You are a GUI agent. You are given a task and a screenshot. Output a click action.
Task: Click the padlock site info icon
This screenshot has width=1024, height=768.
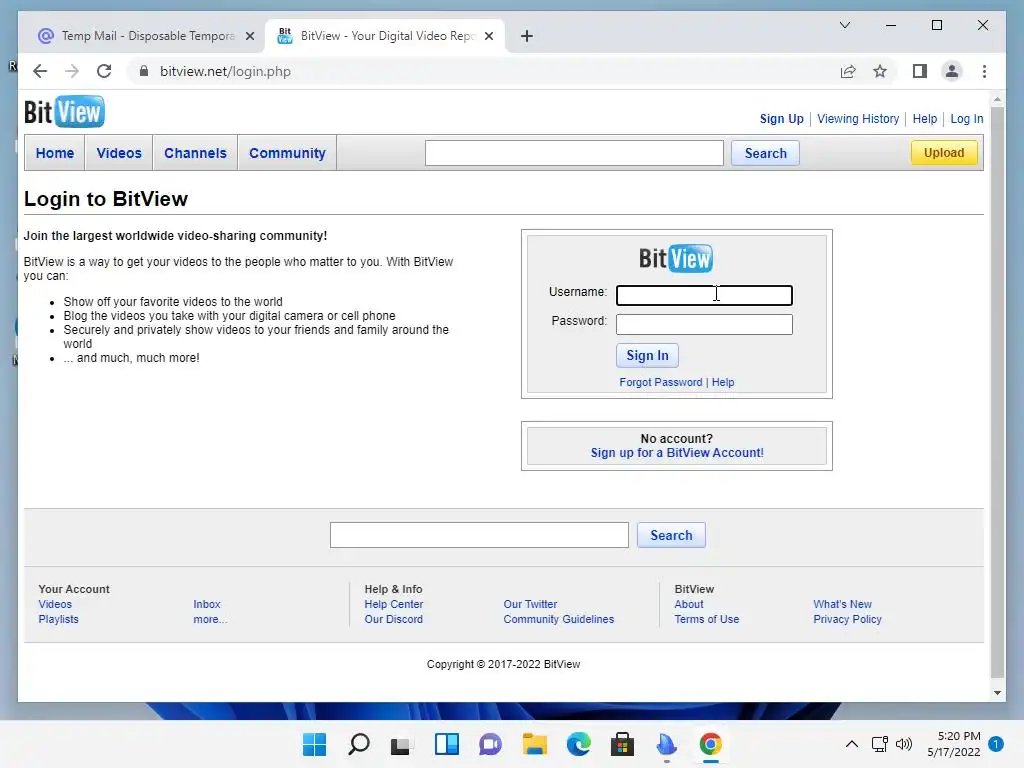click(x=144, y=71)
